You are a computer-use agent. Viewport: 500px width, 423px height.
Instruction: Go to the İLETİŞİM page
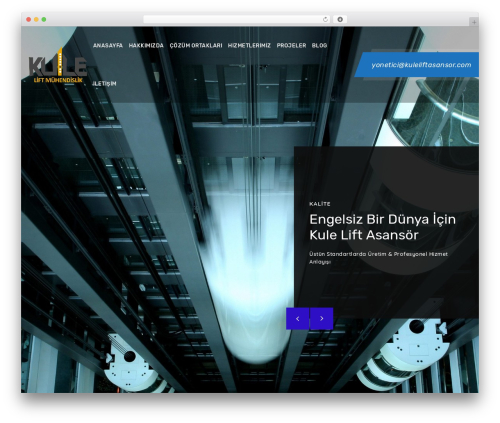104,83
